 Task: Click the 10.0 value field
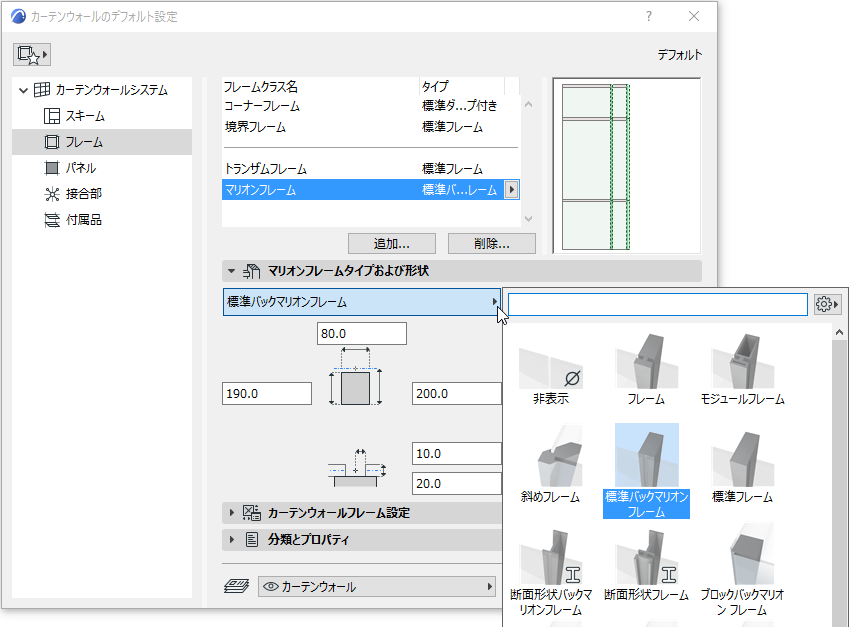456,454
